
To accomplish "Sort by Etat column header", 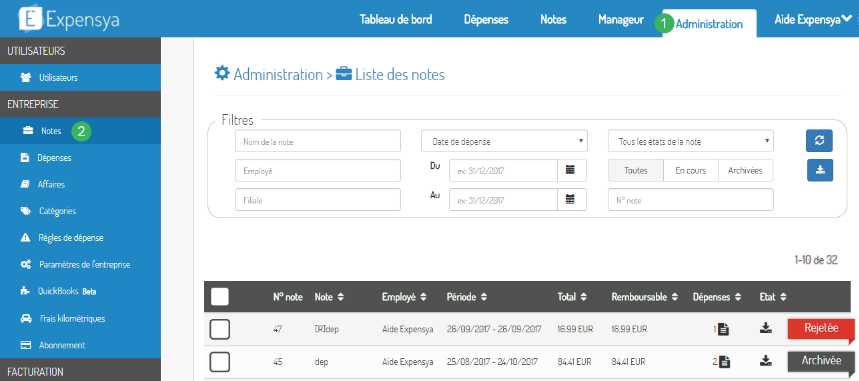I will (773, 297).
